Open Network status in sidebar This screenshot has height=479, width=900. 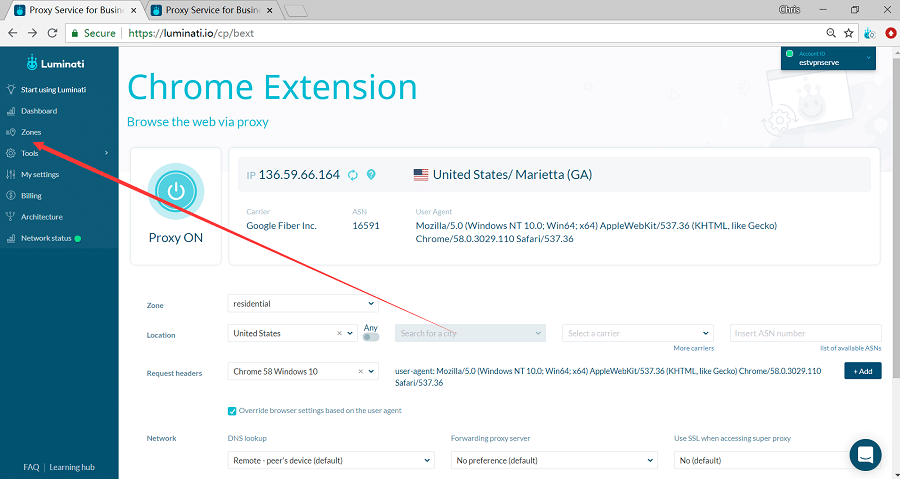[46, 238]
